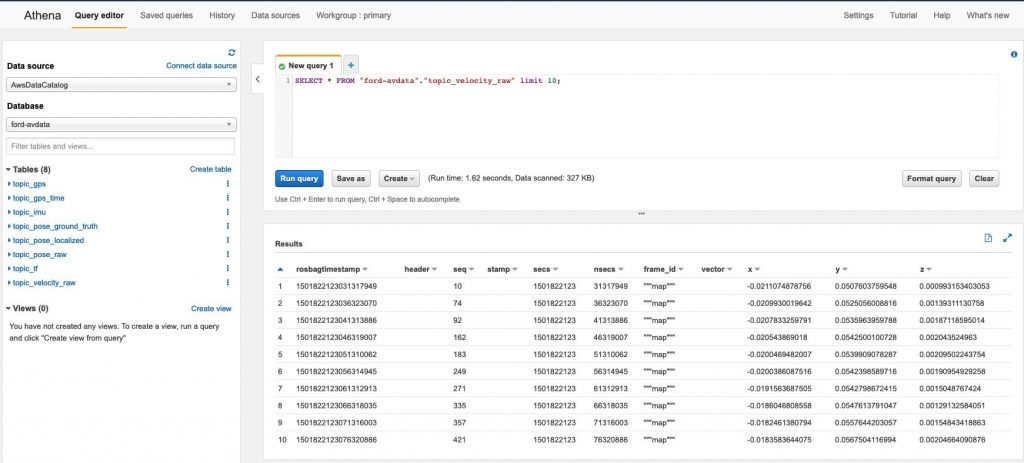The width and height of the screenshot is (1024, 463).
Task: Select the topic_gps_time table name
Action: tap(39, 198)
